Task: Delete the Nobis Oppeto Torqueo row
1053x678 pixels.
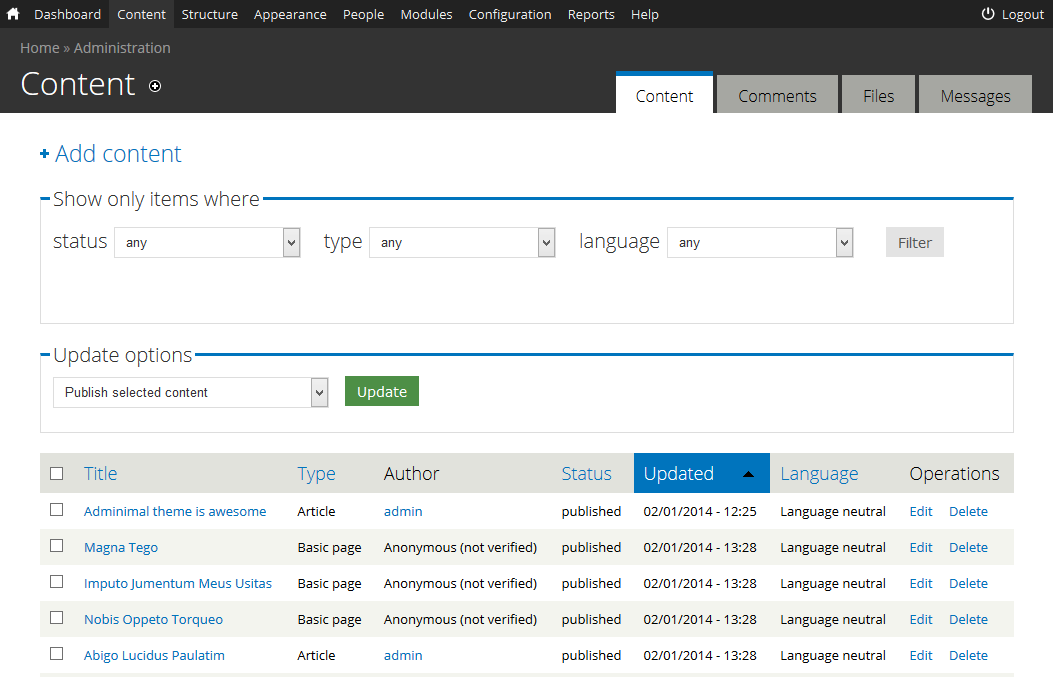Action: click(968, 620)
